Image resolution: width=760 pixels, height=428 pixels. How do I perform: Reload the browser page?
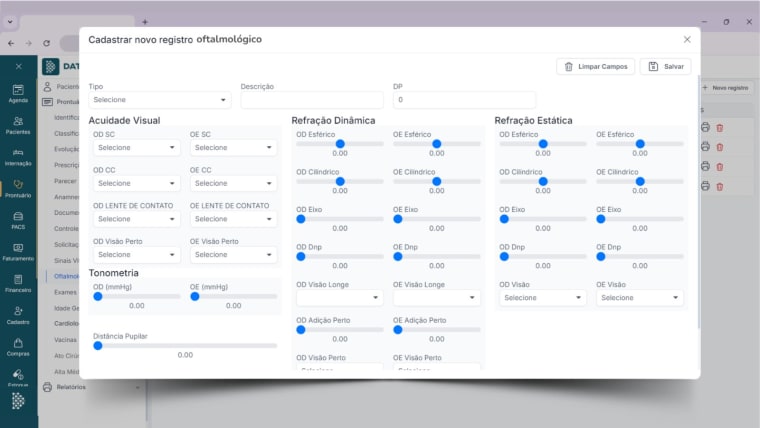point(47,43)
